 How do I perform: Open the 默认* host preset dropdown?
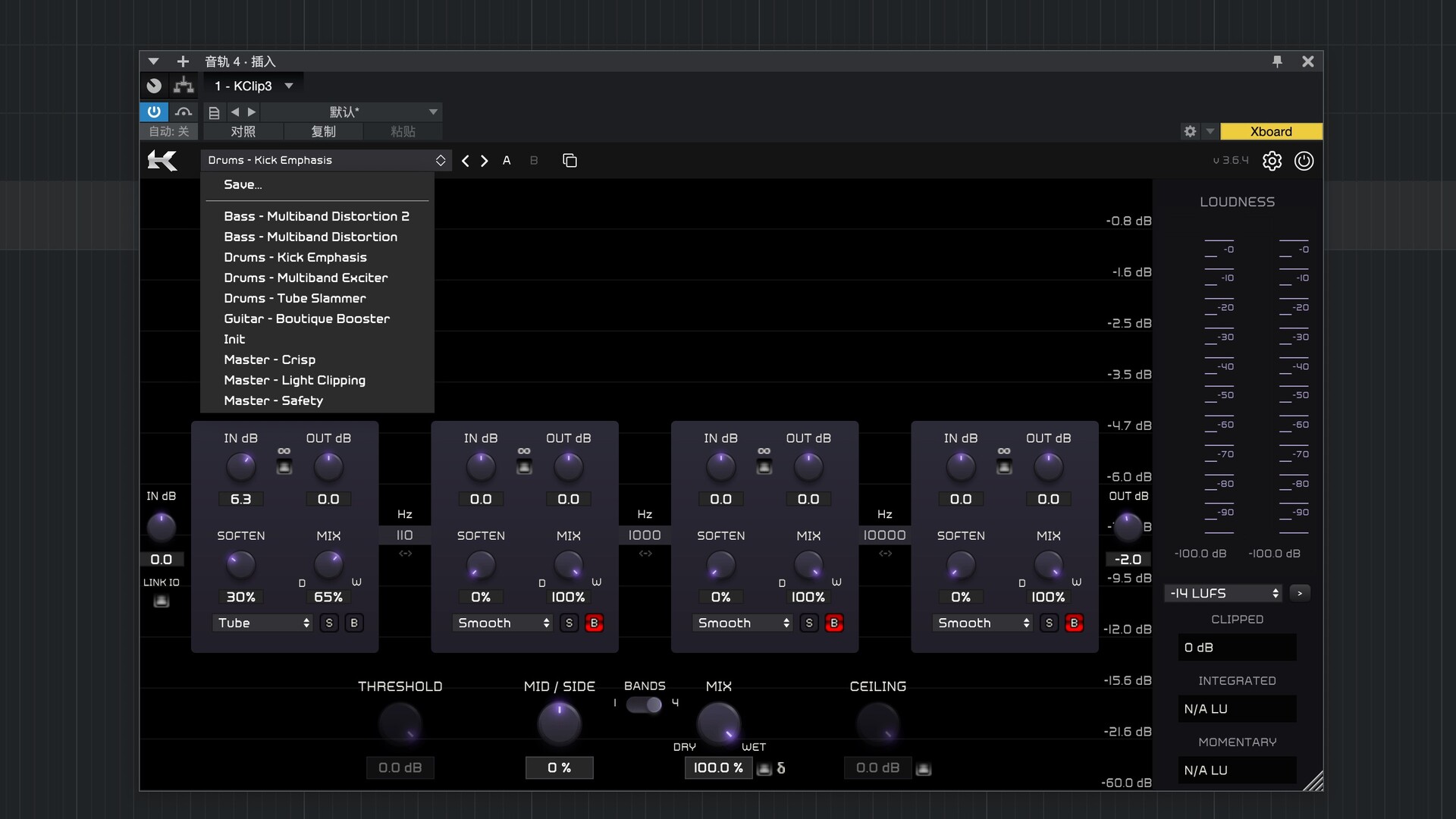tap(351, 112)
